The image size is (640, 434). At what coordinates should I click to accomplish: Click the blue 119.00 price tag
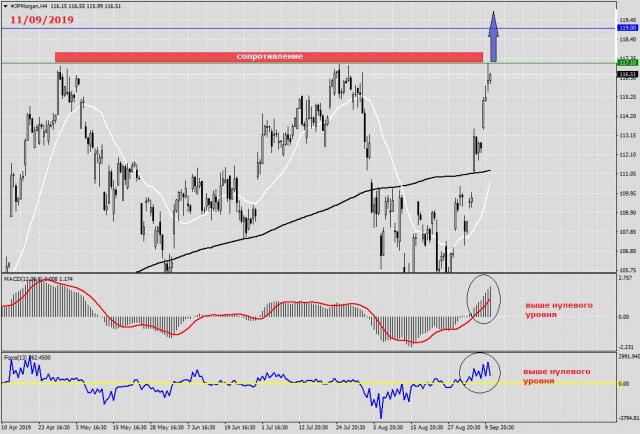point(627,29)
